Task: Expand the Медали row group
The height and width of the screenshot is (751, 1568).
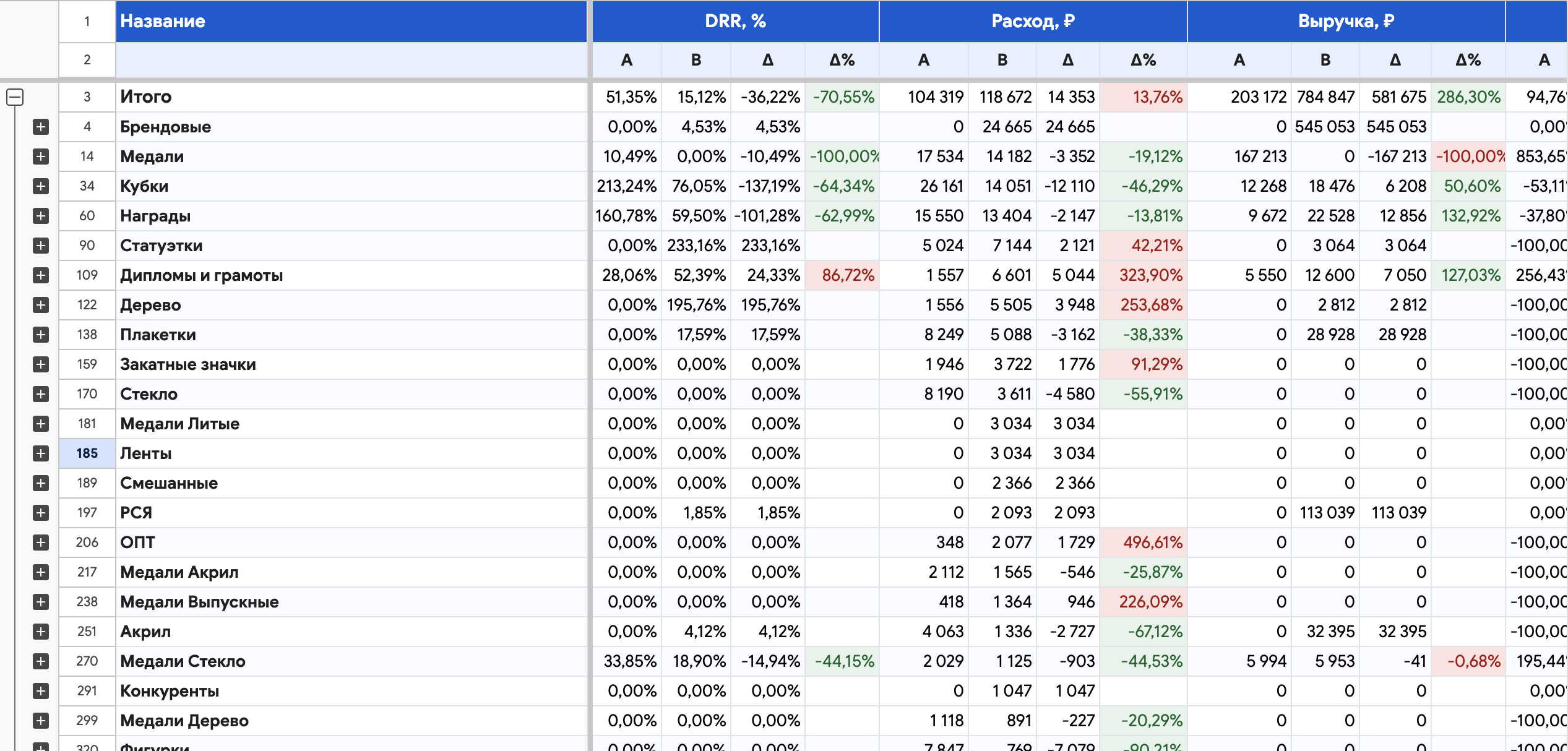Action: click(41, 157)
